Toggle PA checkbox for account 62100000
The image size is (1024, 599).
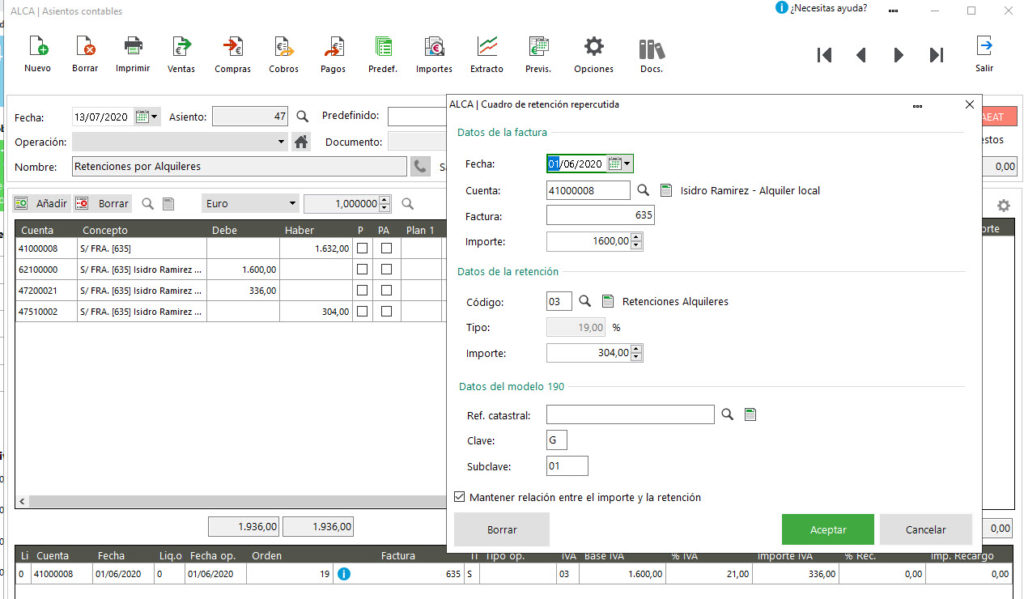[x=387, y=269]
